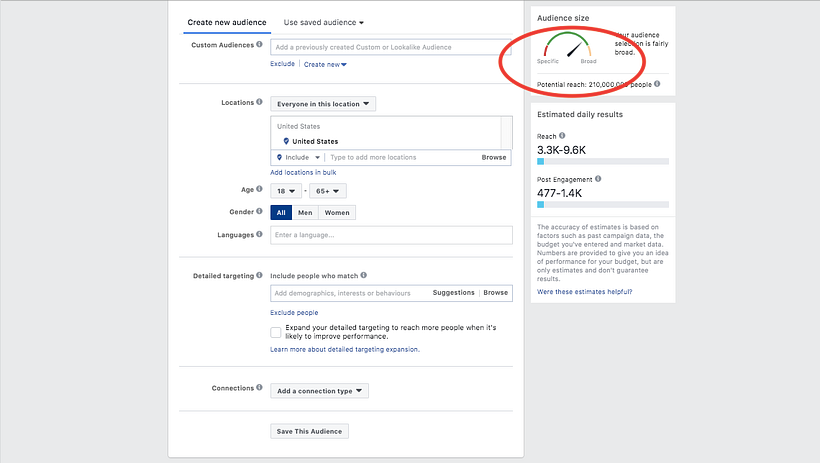Image resolution: width=820 pixels, height=463 pixels.
Task: Click the 3.3K-9.6K reach value
Action: click(x=561, y=150)
